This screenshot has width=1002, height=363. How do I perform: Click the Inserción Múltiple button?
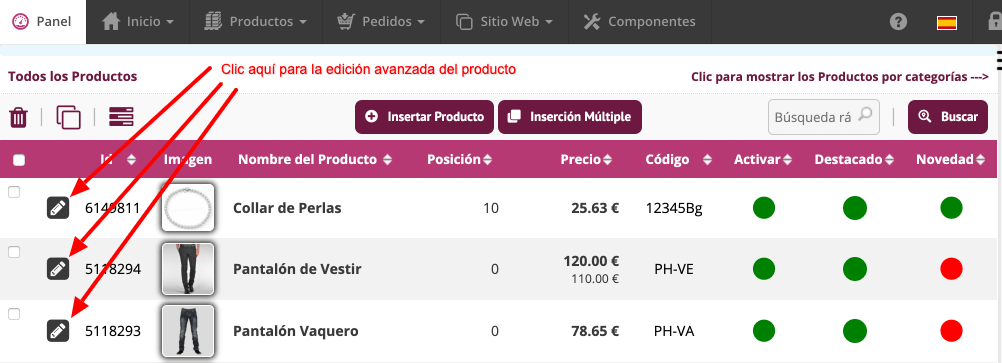[569, 117]
